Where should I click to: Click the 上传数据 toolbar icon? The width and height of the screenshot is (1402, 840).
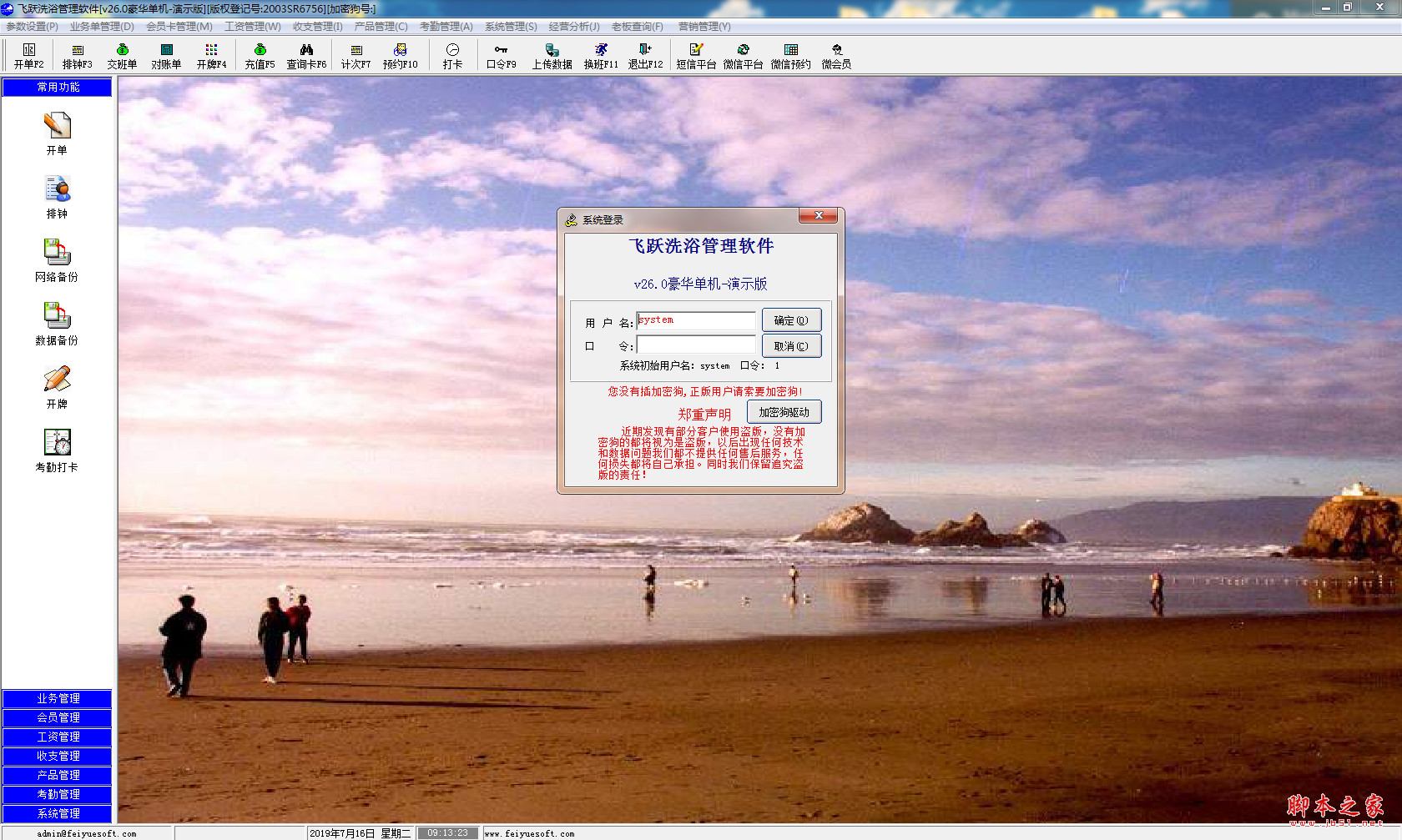pyautogui.click(x=552, y=56)
